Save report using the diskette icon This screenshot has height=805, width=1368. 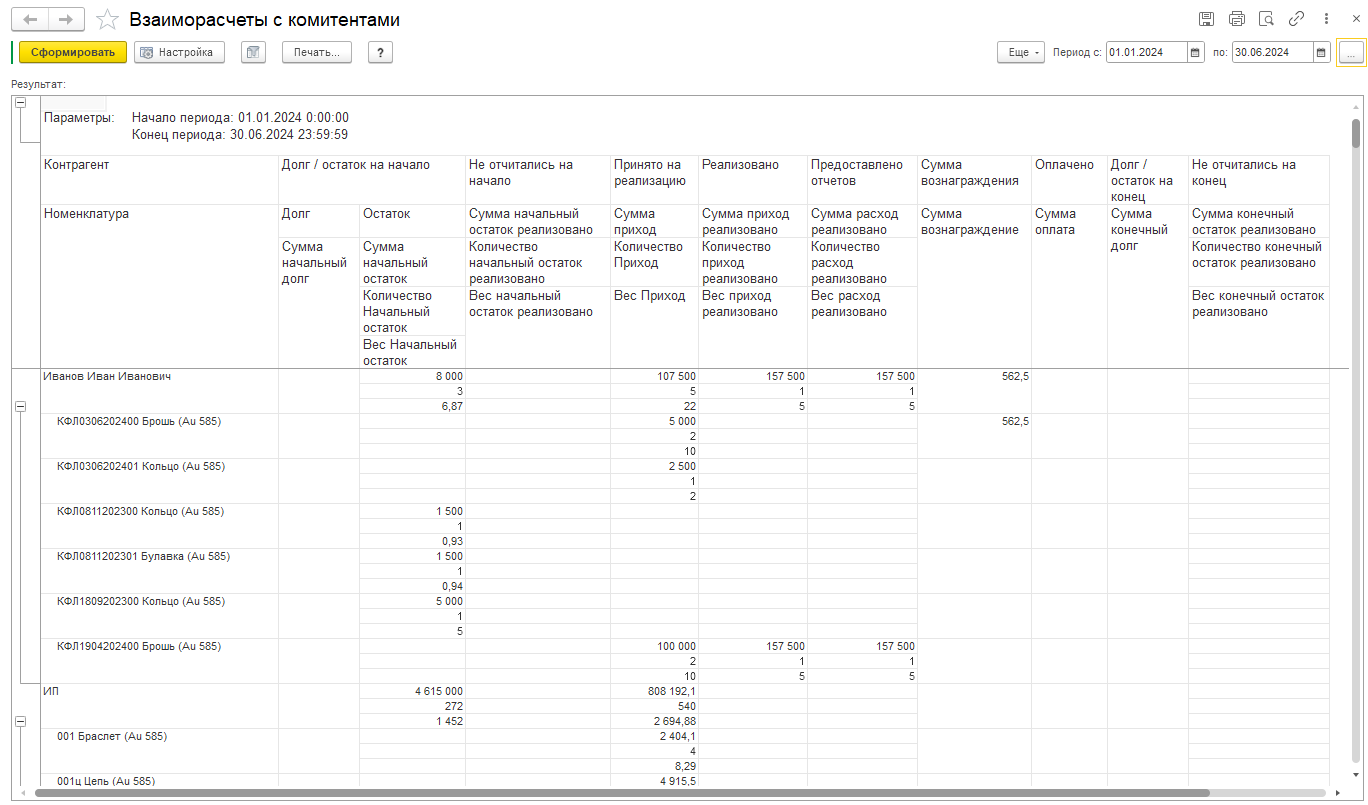coord(1207,19)
